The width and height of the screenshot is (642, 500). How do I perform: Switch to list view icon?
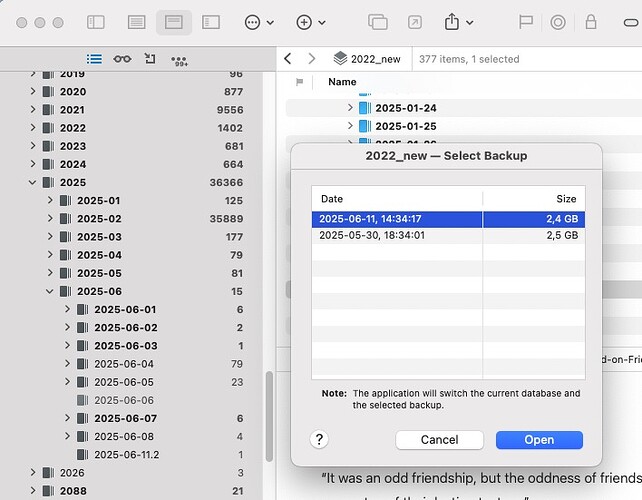136,22
